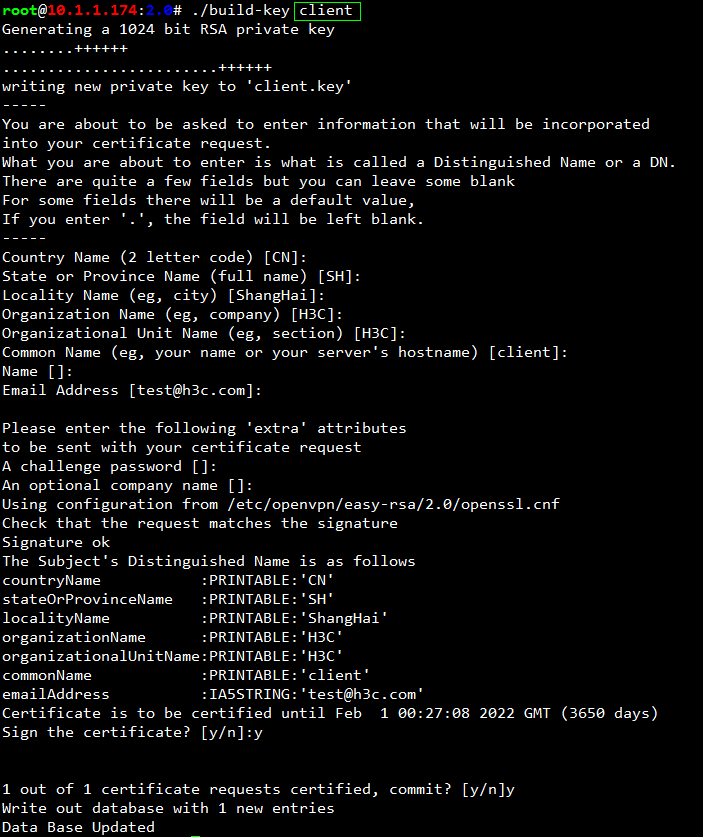Image resolution: width=703 pixels, height=837 pixels.
Task: Click the State or Province [SH] prompt
Action: 181,277
